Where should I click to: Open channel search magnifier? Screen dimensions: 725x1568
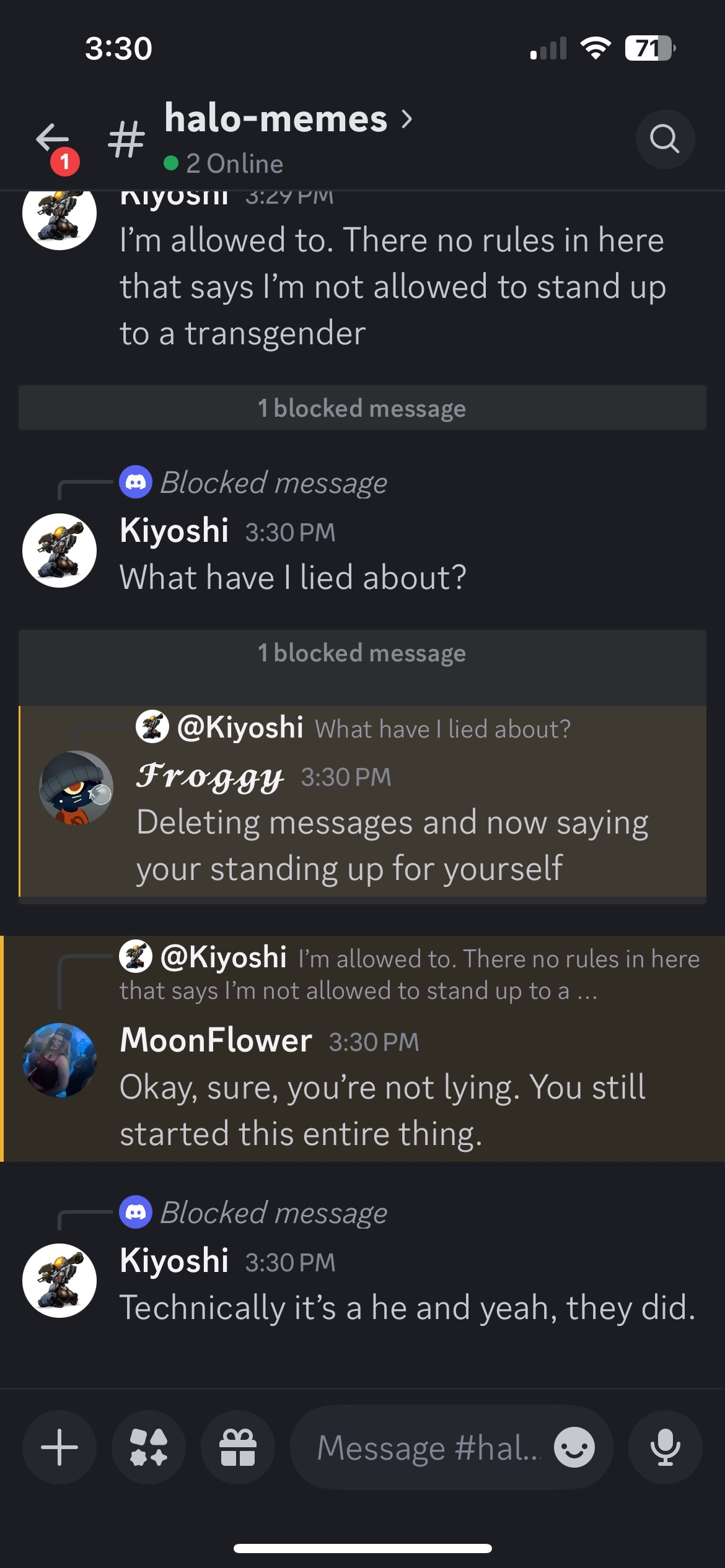tap(664, 139)
